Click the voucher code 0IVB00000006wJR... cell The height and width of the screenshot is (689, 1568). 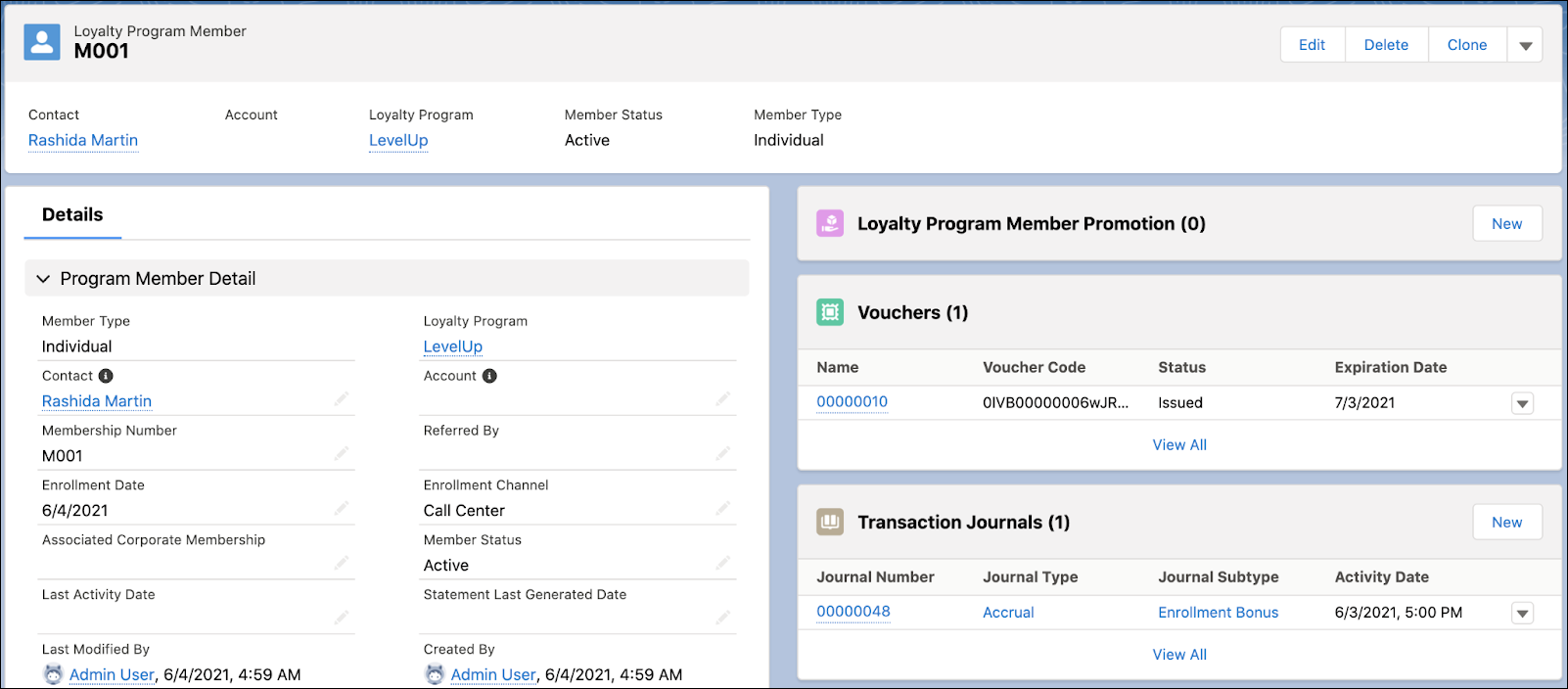pyautogui.click(x=1055, y=402)
